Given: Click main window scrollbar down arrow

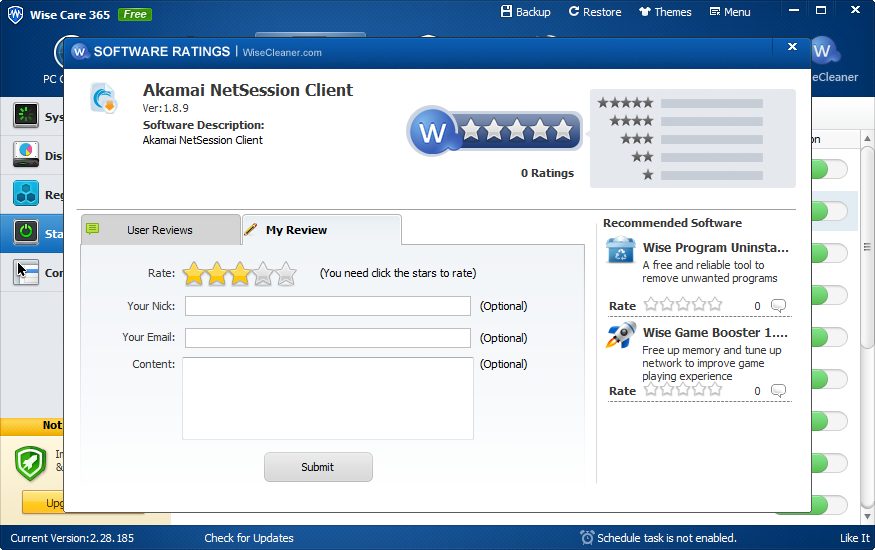Looking at the screenshot, I should (x=867, y=517).
